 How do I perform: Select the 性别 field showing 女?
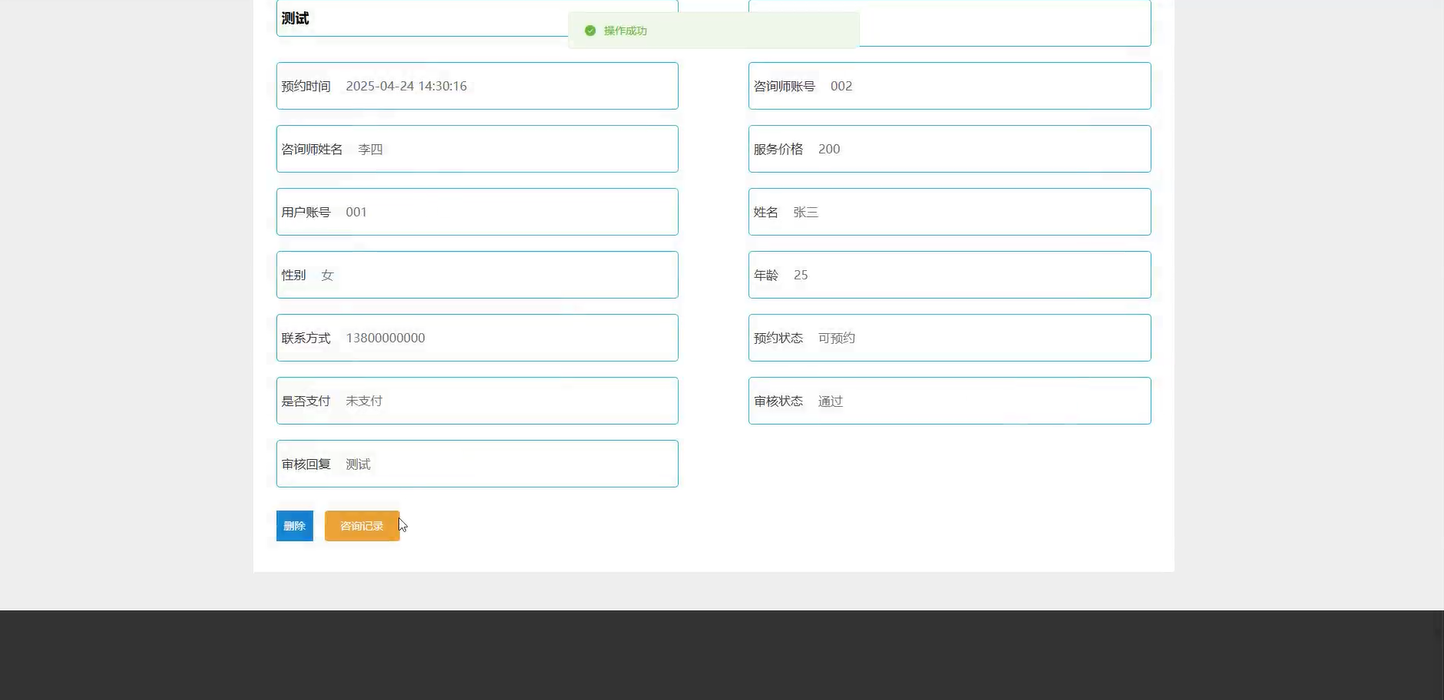[477, 275]
